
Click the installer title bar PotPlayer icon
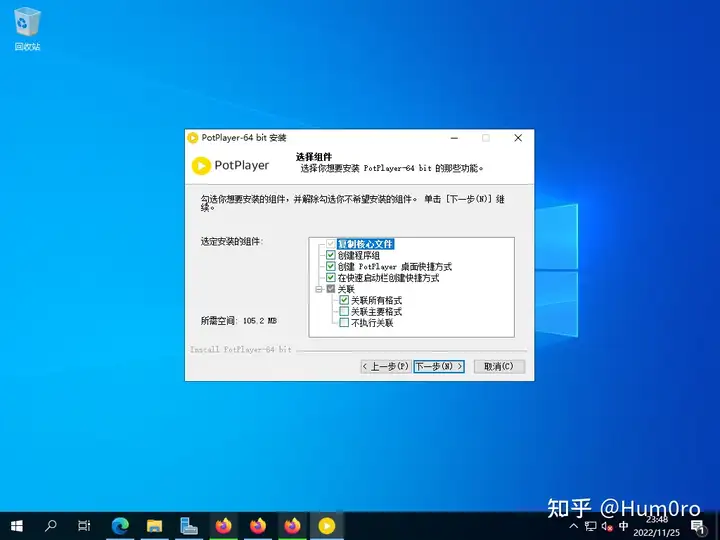[193, 138]
